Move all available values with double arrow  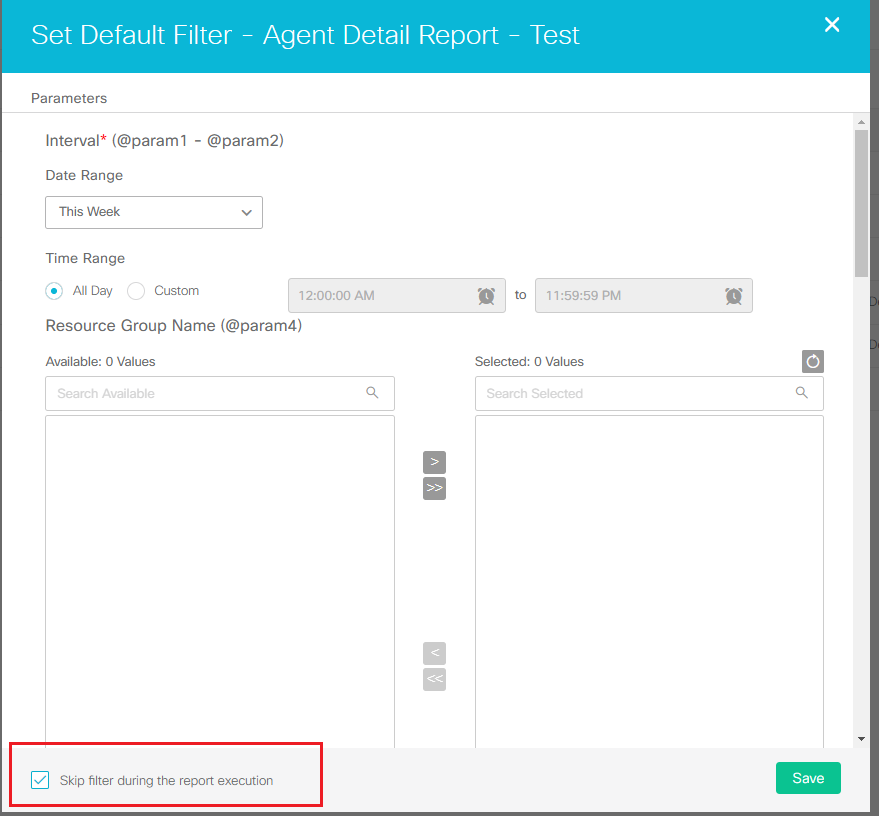tap(434, 488)
